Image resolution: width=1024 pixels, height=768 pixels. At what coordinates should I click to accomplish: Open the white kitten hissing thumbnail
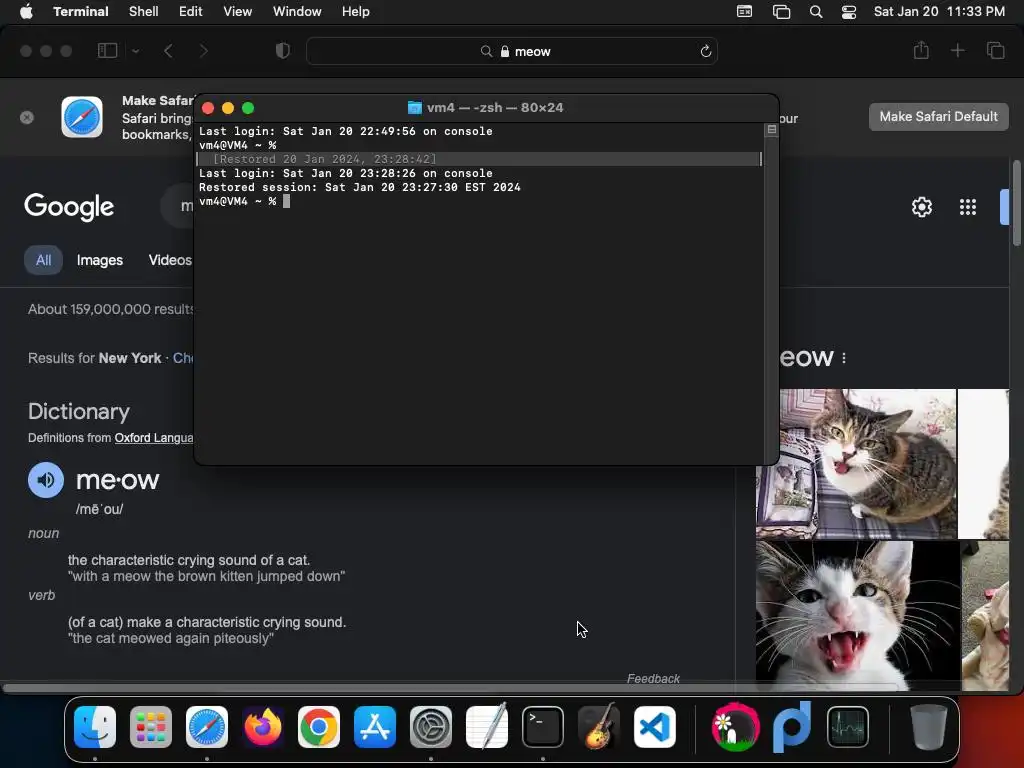[x=857, y=615]
